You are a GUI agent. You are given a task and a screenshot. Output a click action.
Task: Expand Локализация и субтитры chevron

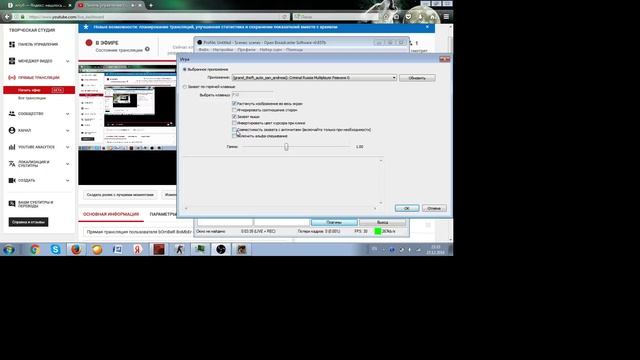pyautogui.click(x=68, y=164)
